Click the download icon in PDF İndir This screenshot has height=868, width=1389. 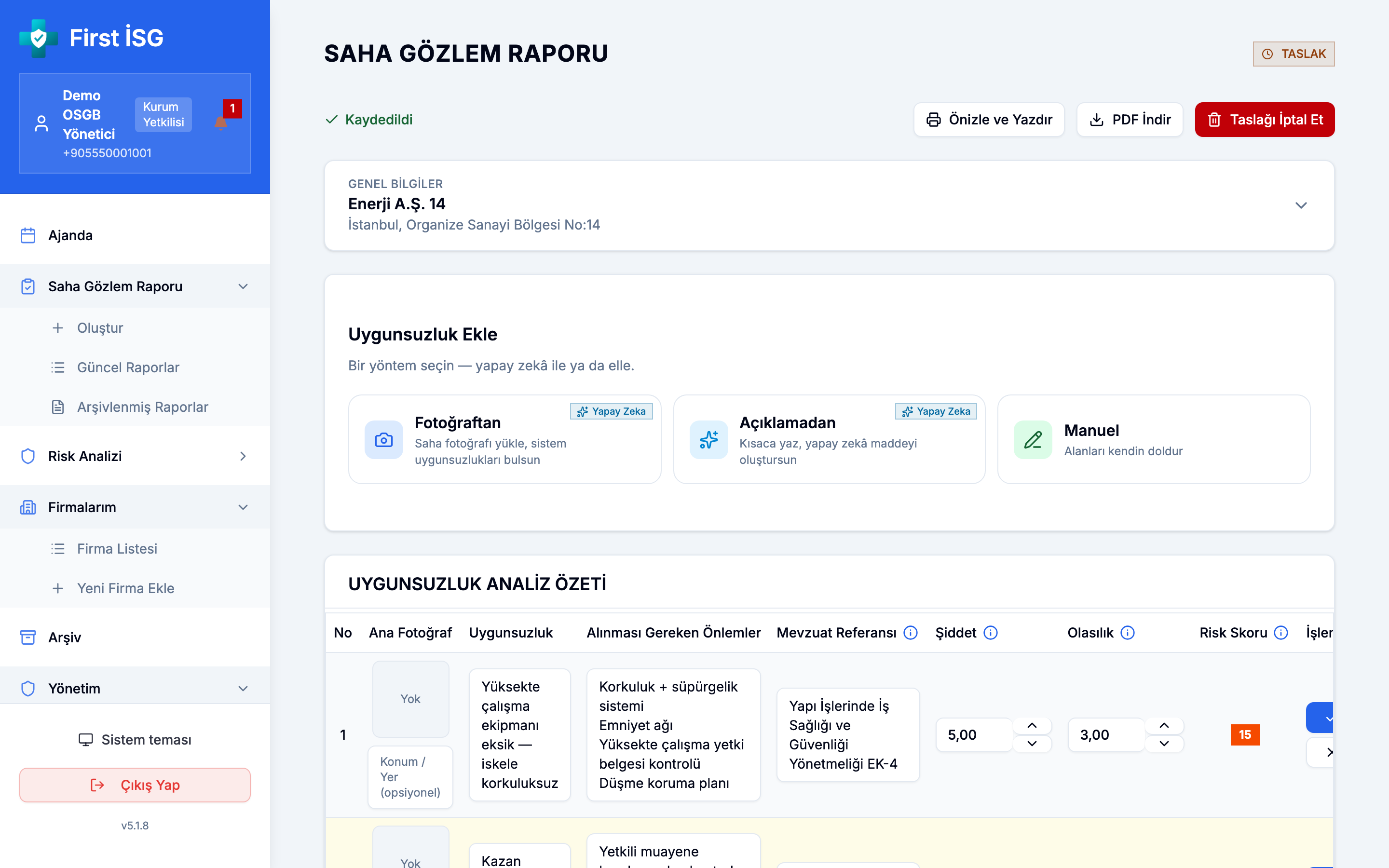pos(1097,120)
